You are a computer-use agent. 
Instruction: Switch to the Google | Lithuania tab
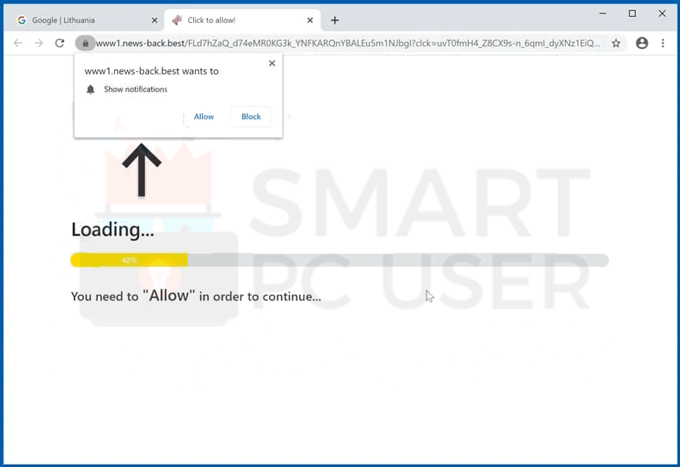tap(87, 20)
